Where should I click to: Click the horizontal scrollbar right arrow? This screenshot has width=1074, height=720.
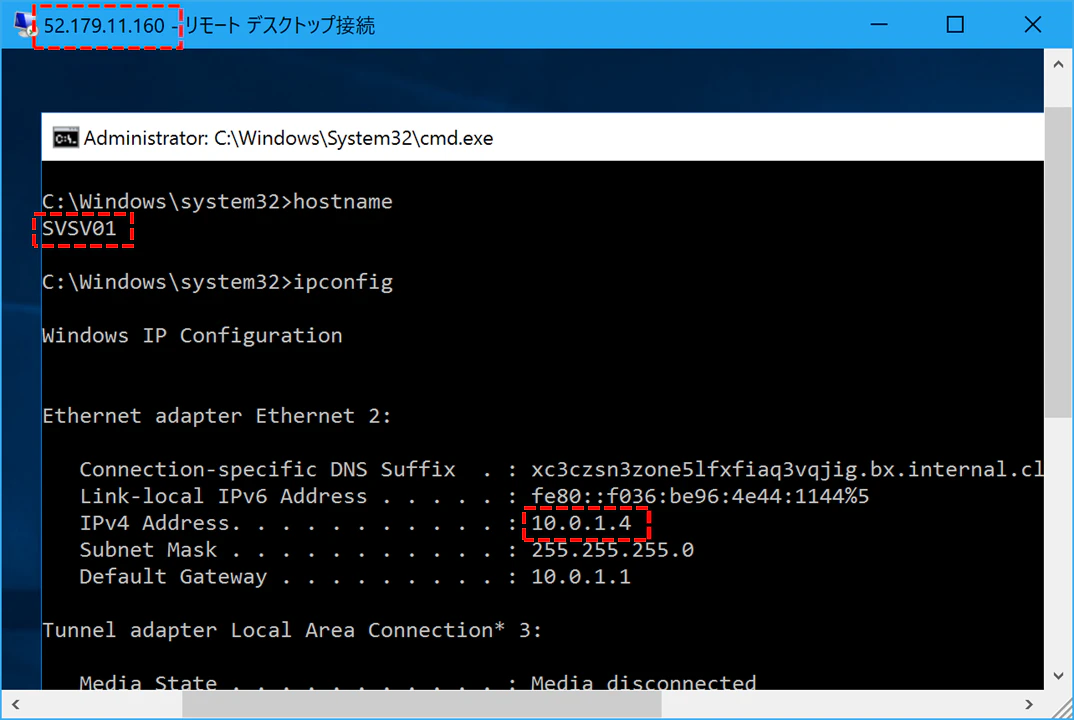1028,704
